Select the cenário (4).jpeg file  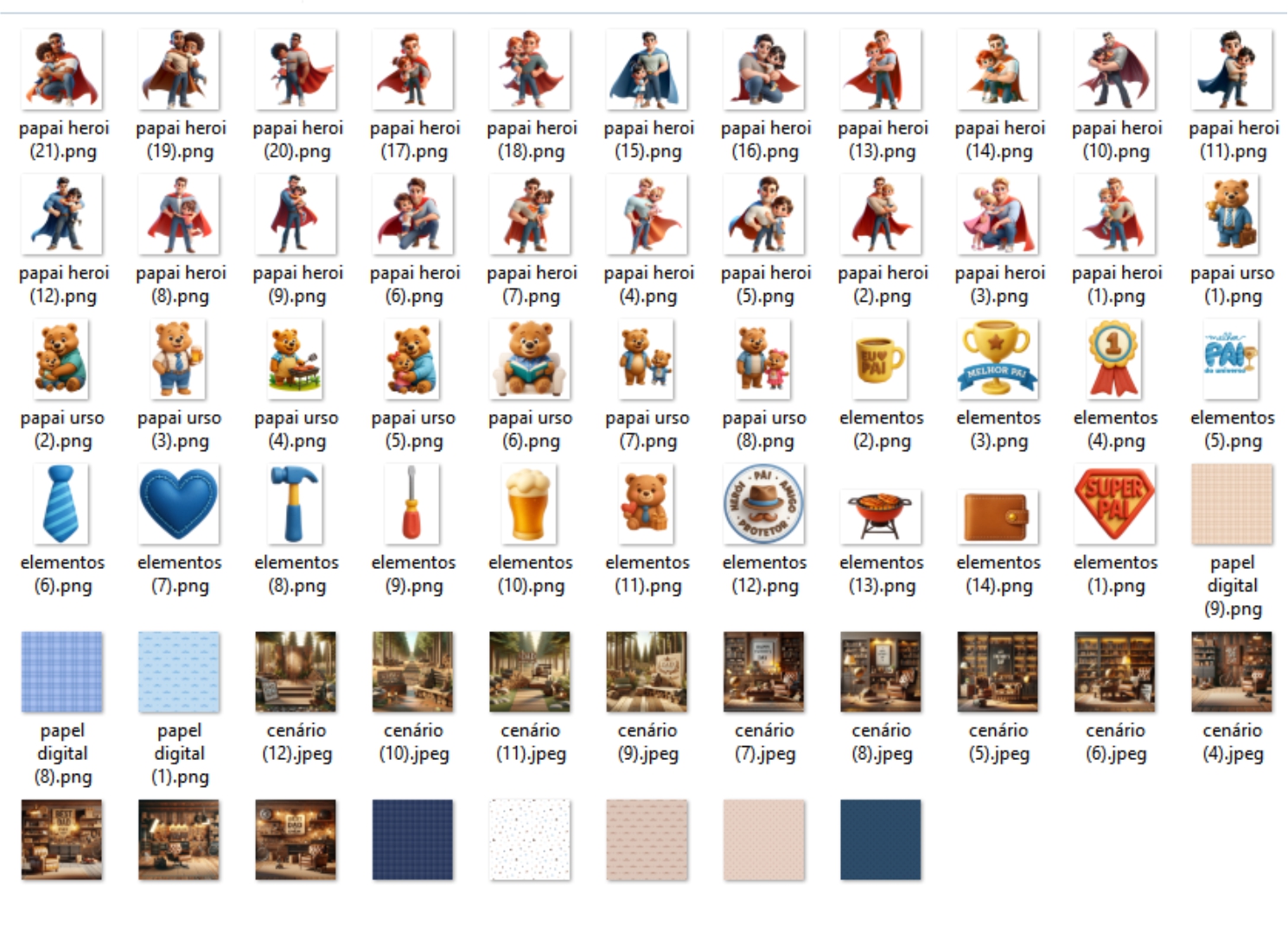(1232, 672)
